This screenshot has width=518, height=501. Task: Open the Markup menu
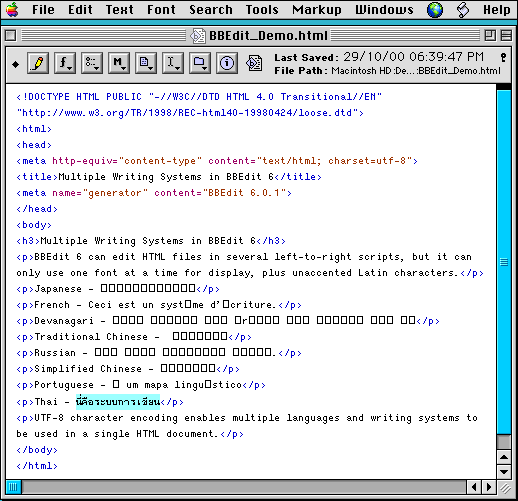317,10
